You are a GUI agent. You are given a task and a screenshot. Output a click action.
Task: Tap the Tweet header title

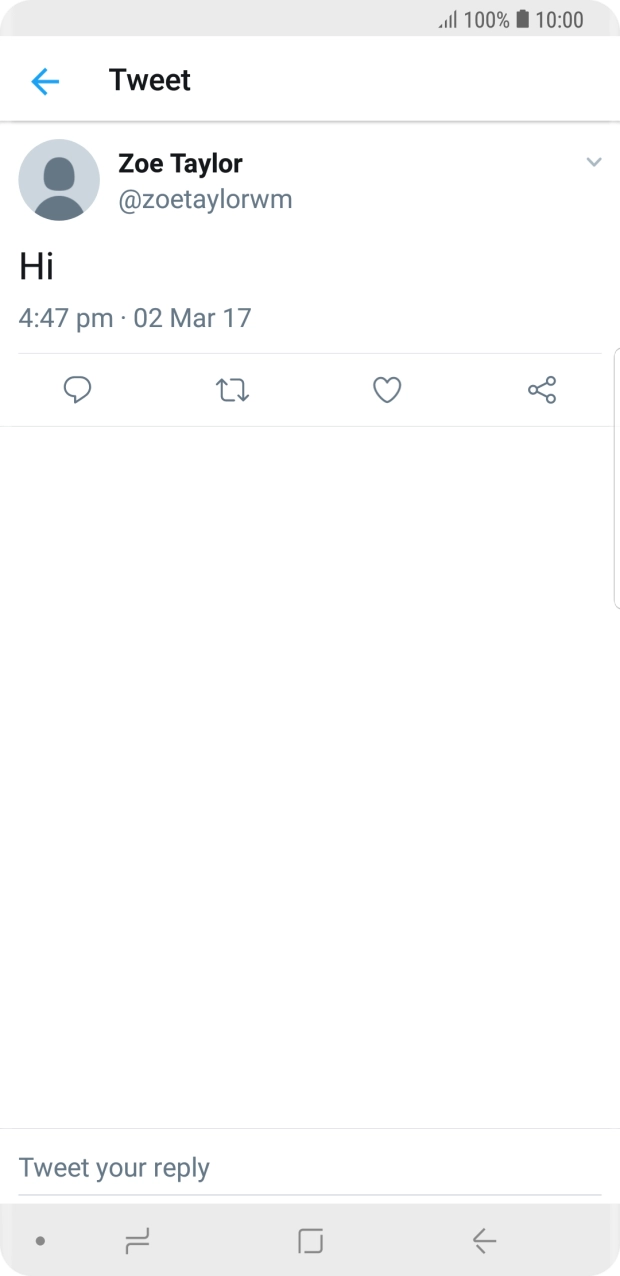(150, 80)
